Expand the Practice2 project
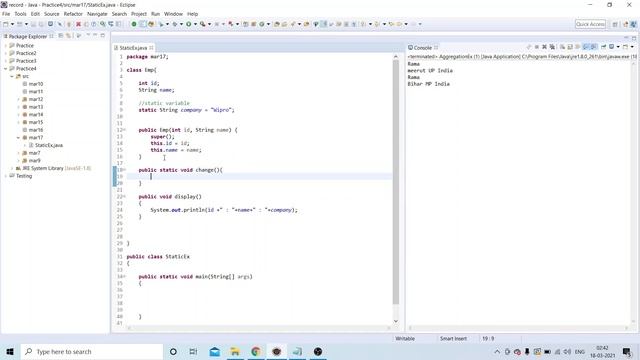The height and width of the screenshot is (360, 640). pyautogui.click(x=6, y=53)
